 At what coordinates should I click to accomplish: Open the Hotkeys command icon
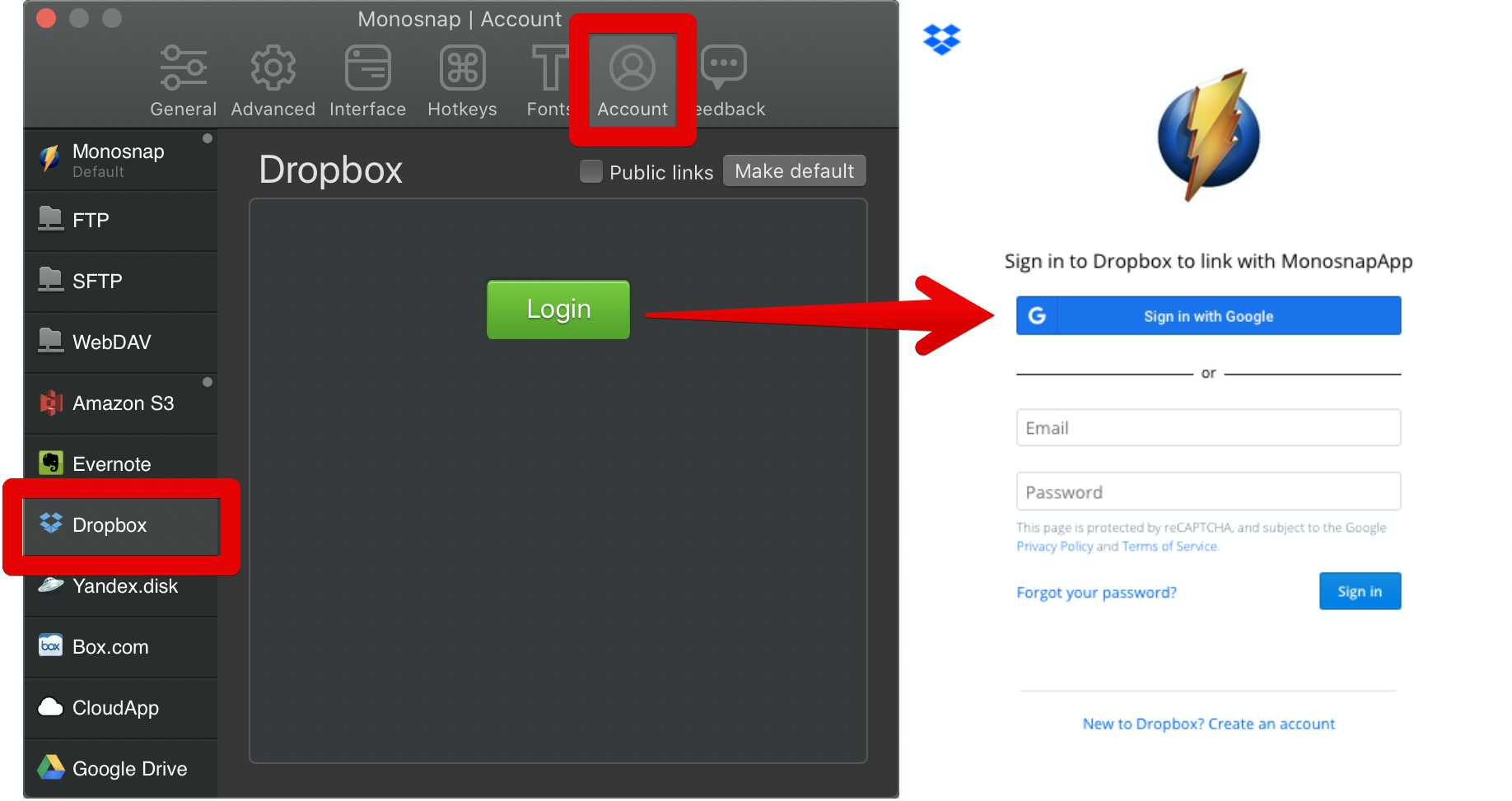[462, 69]
